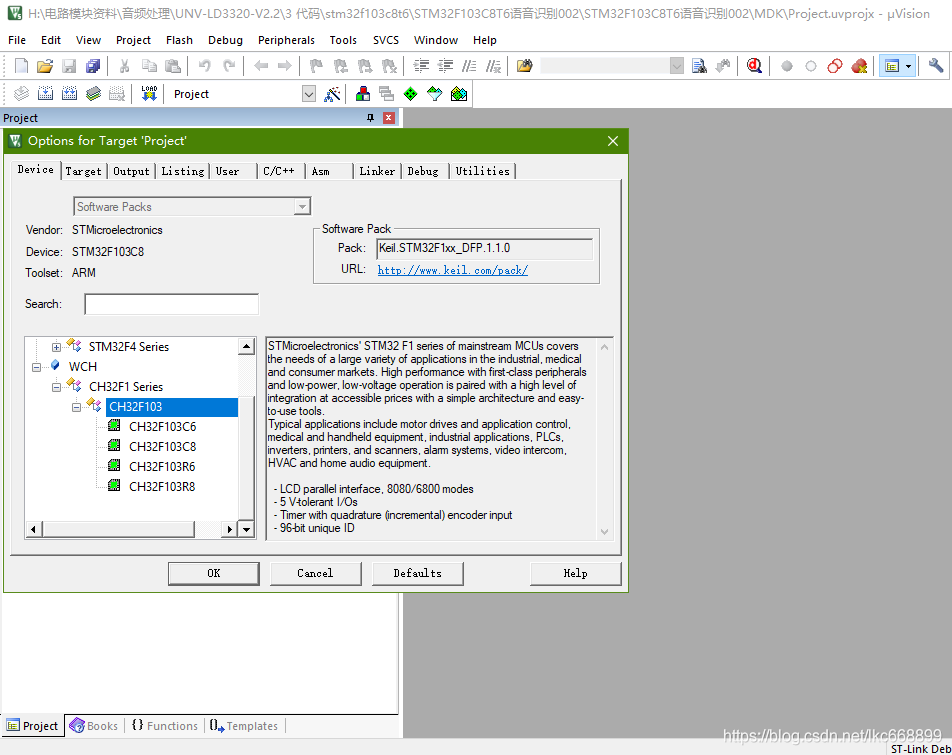
Task: Click the dialog Help button
Action: tap(576, 574)
